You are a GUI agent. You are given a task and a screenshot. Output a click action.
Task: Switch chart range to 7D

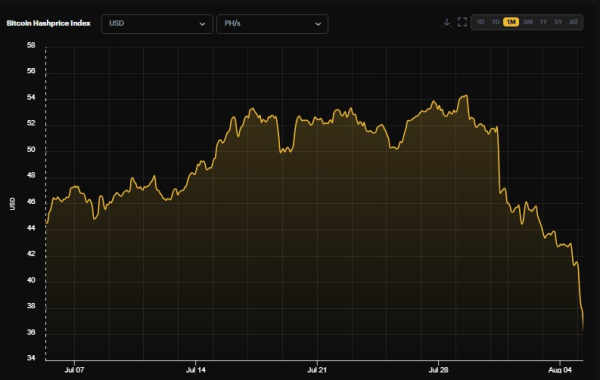point(496,22)
